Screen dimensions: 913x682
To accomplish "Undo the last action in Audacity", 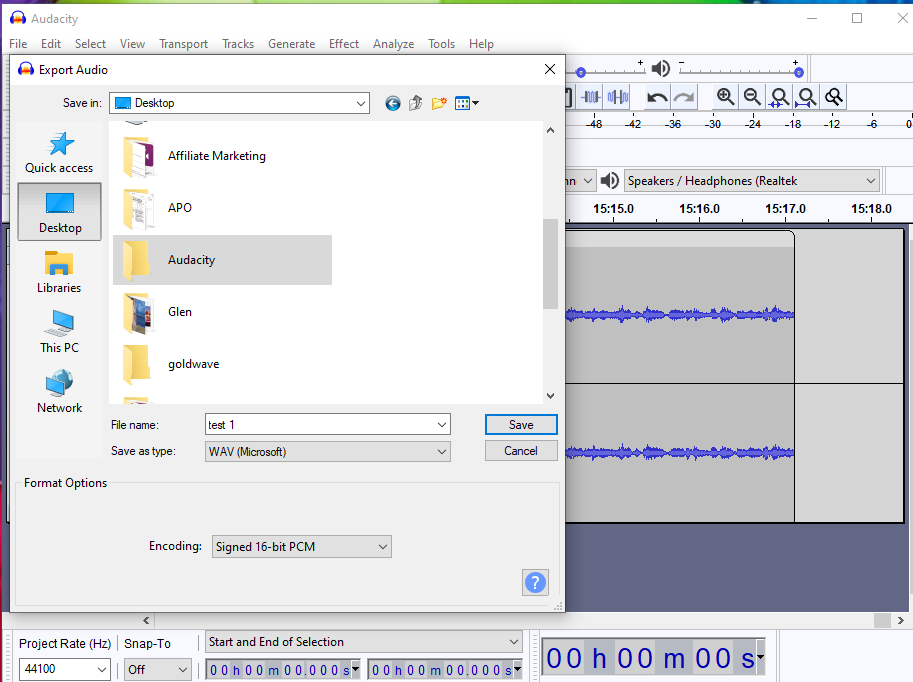I will click(x=657, y=97).
